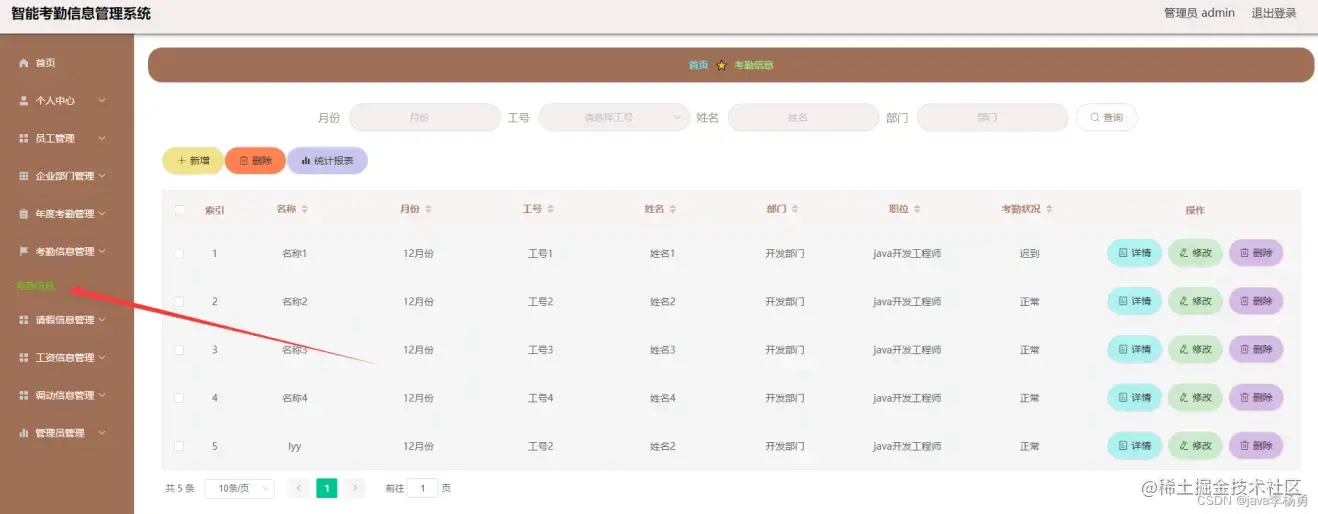This screenshot has height=514, width=1318.
Task: Open the 调动信息管理 sidebar menu
Action: tap(67, 395)
